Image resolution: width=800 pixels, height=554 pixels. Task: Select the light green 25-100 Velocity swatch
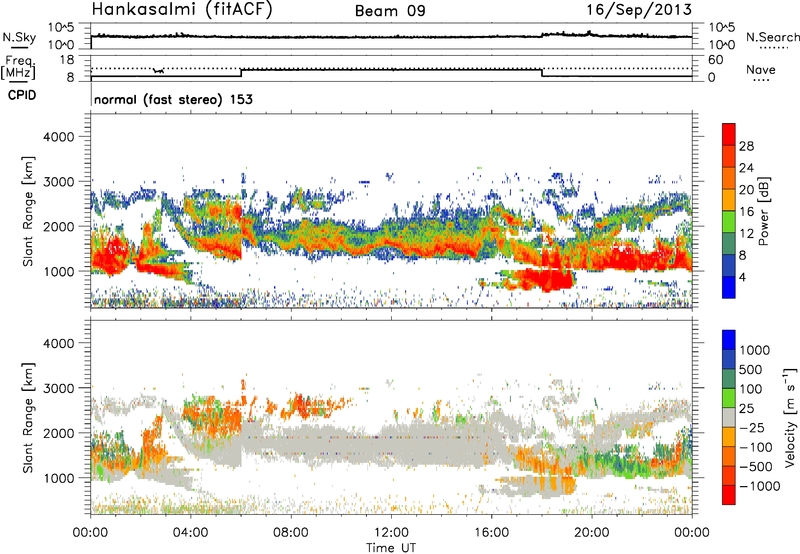pos(729,398)
